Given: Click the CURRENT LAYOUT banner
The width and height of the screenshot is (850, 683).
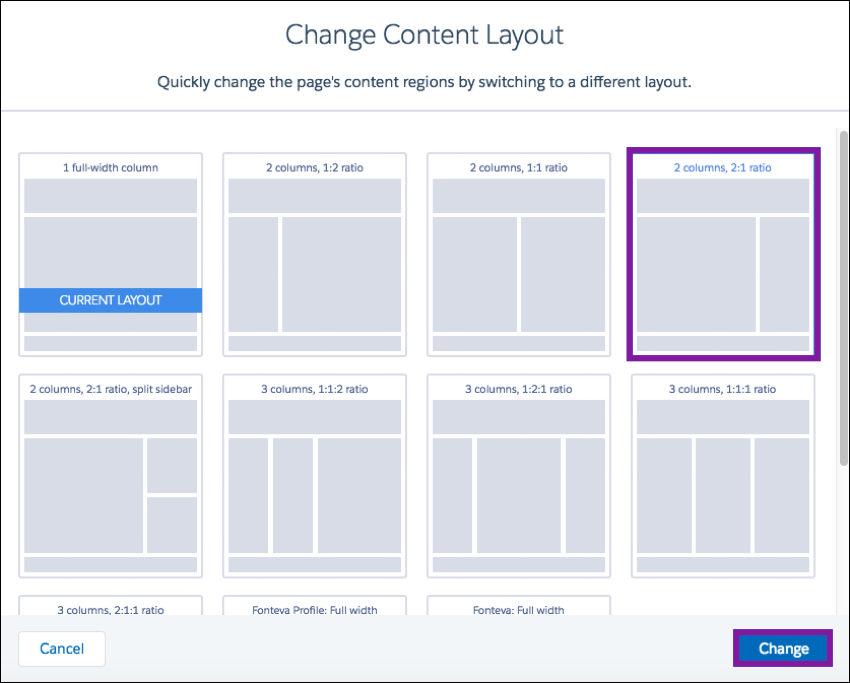Looking at the screenshot, I should point(111,300).
